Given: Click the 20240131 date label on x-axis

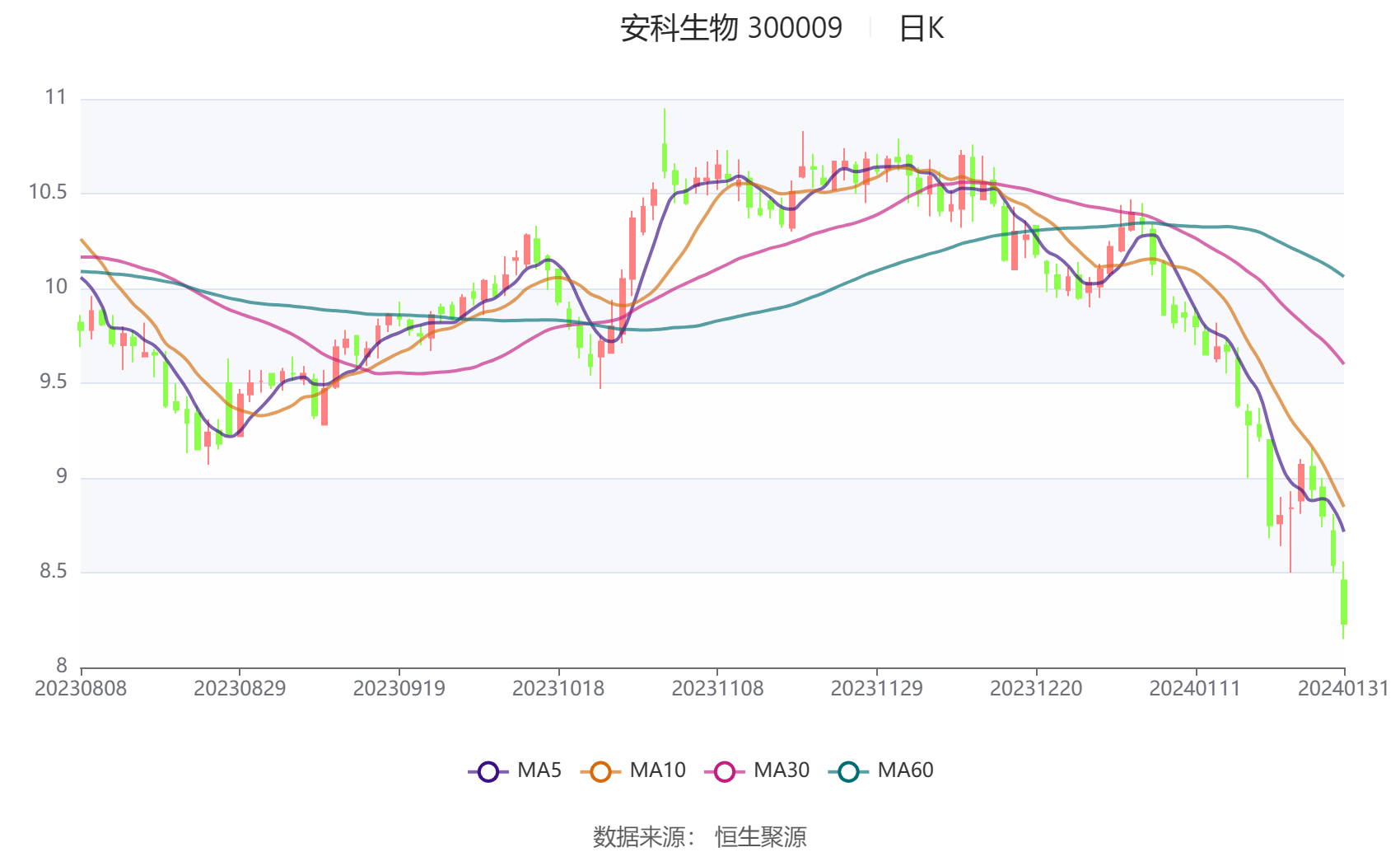Looking at the screenshot, I should pos(1343,688).
